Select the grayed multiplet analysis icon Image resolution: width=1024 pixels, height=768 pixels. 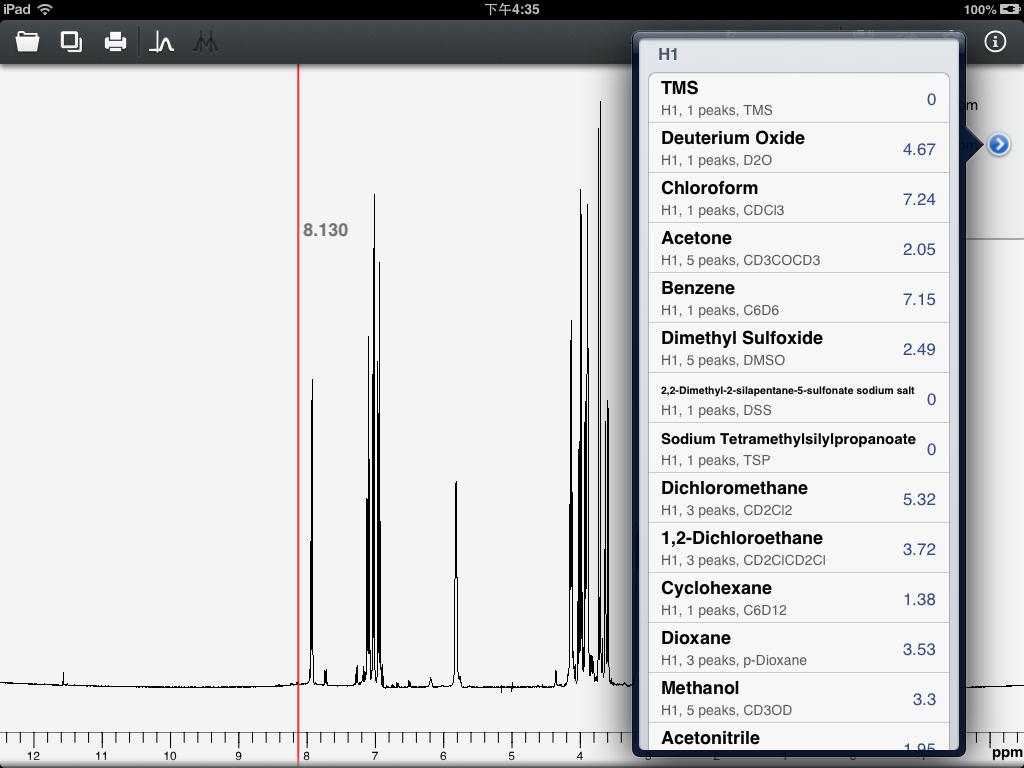[206, 42]
